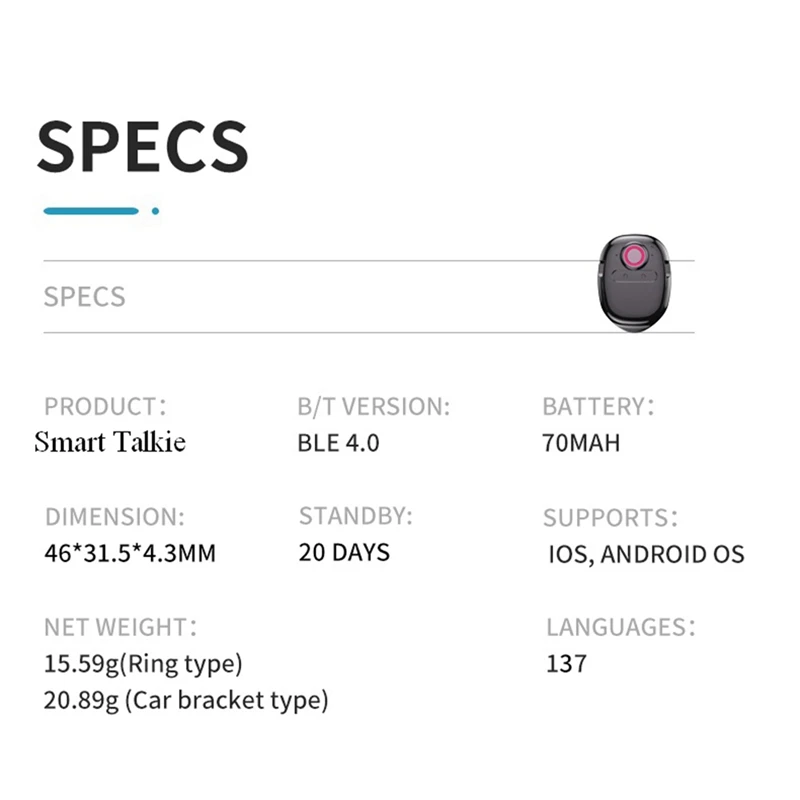Image resolution: width=800 pixels, height=800 pixels.
Task: Select the BLE 4.0 value
Action: click(x=338, y=442)
